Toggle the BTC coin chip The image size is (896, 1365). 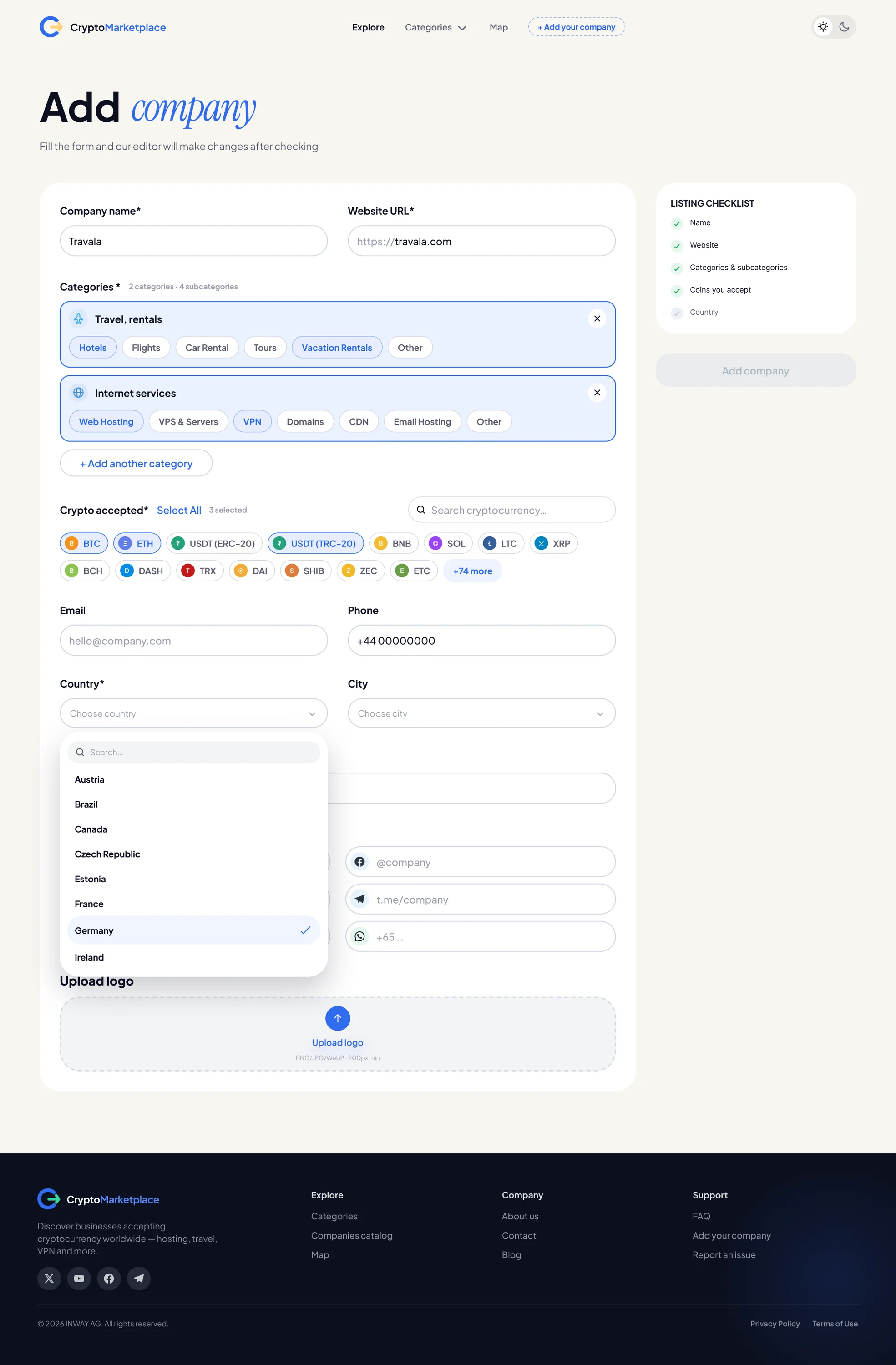(x=84, y=543)
